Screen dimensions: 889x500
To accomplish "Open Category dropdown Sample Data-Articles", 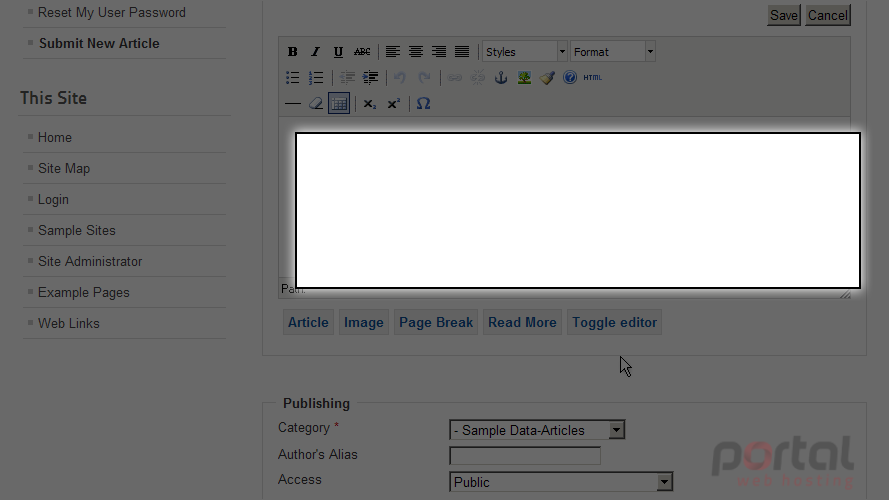I will pyautogui.click(x=537, y=430).
